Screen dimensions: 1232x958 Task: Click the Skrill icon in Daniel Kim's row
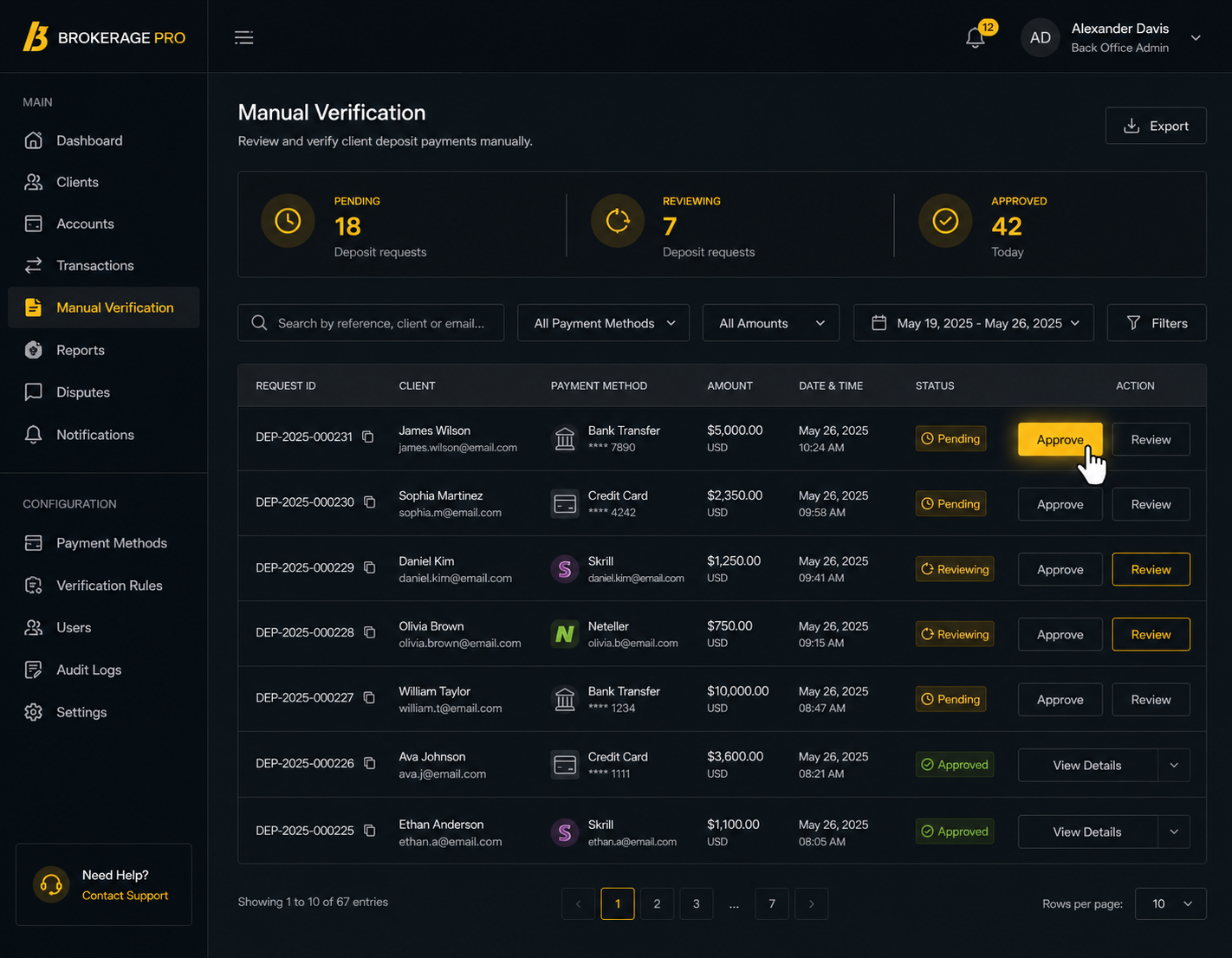coord(565,569)
